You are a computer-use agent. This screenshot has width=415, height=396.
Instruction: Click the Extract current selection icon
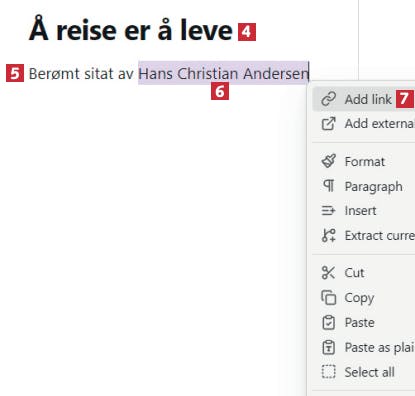point(328,235)
